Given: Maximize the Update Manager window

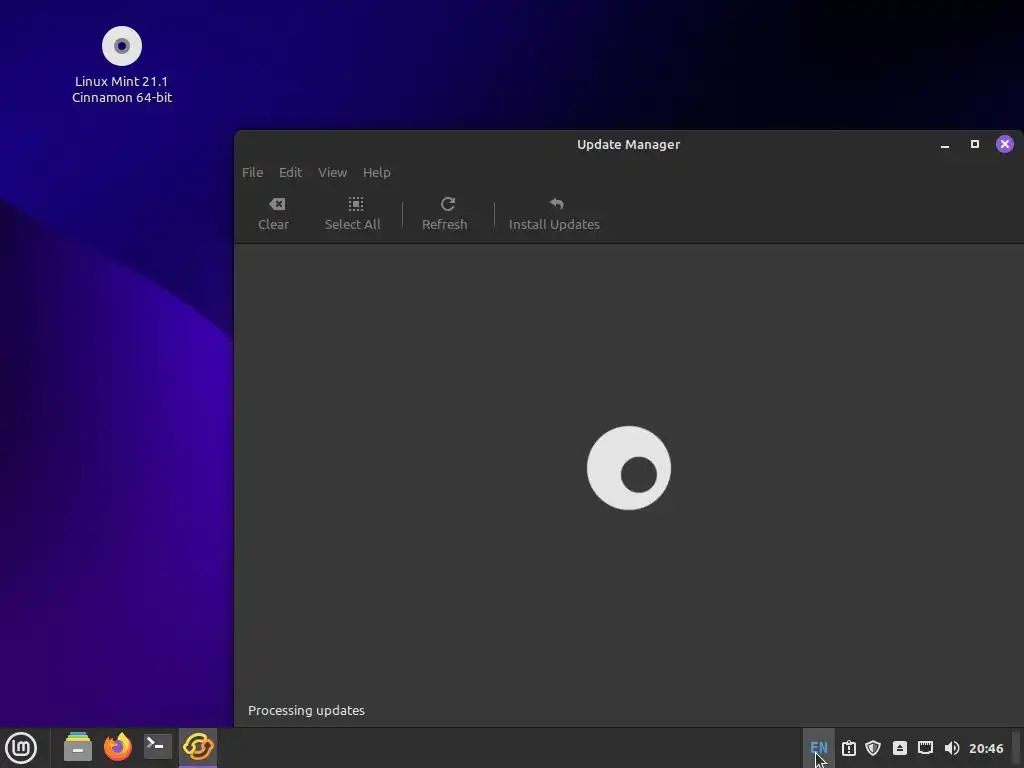Looking at the screenshot, I should coord(975,144).
